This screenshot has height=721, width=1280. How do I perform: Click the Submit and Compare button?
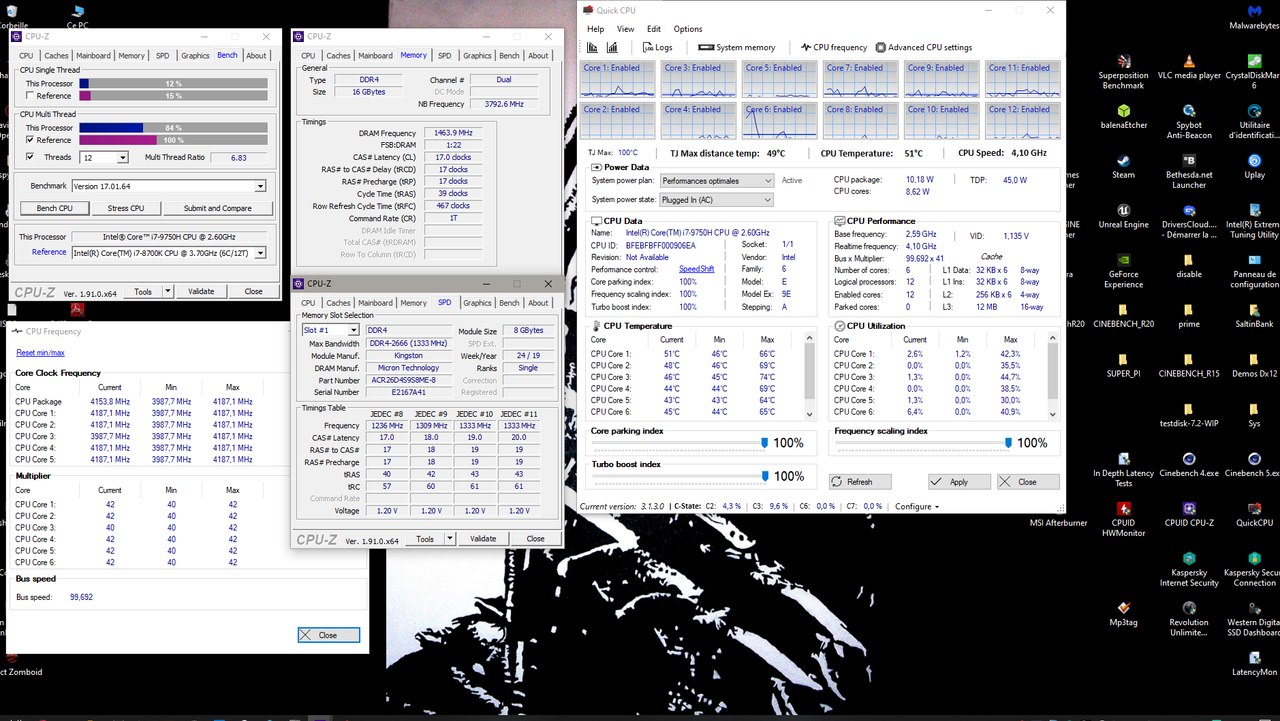217,208
